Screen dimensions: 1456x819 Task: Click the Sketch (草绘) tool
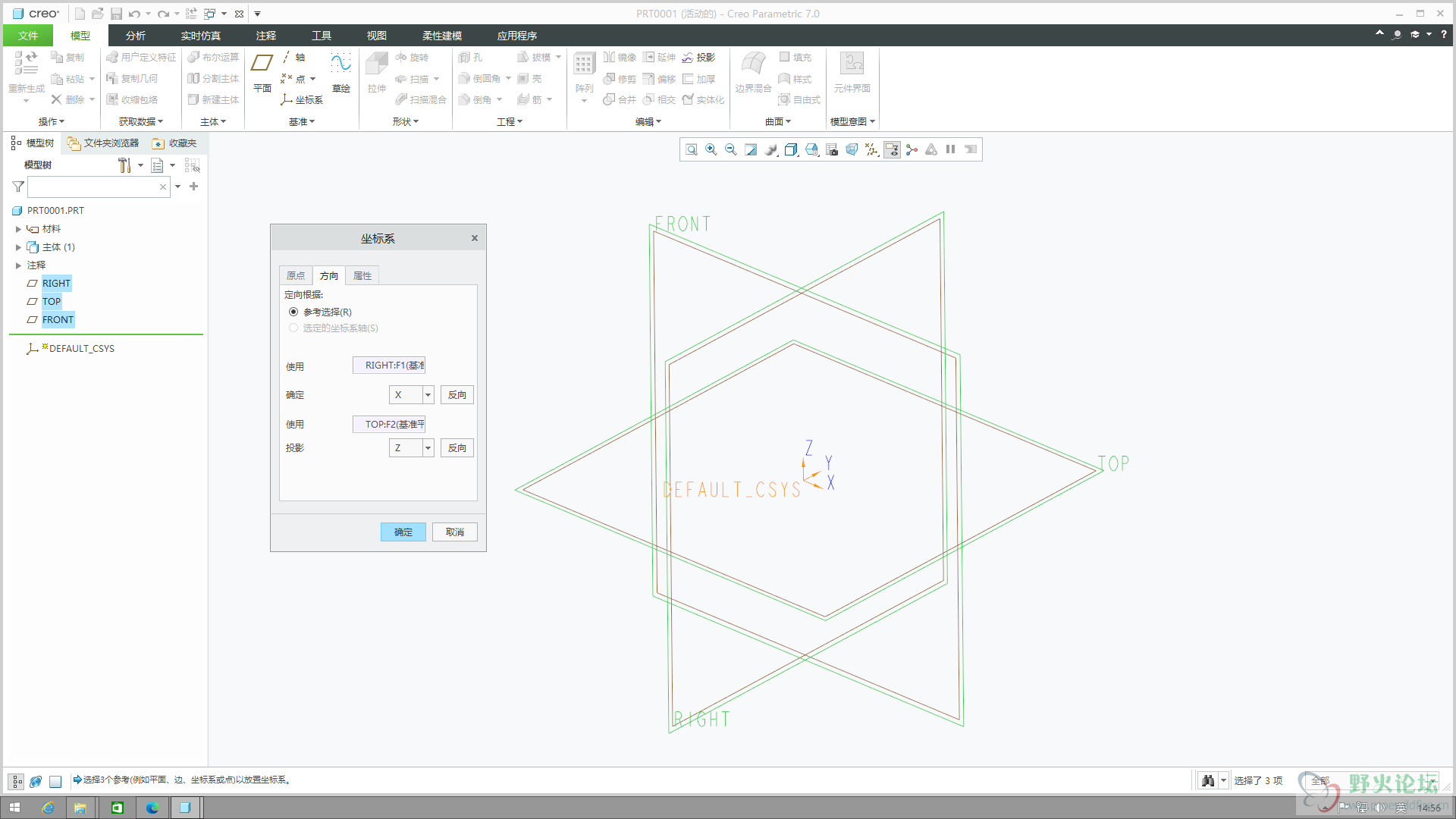click(341, 73)
